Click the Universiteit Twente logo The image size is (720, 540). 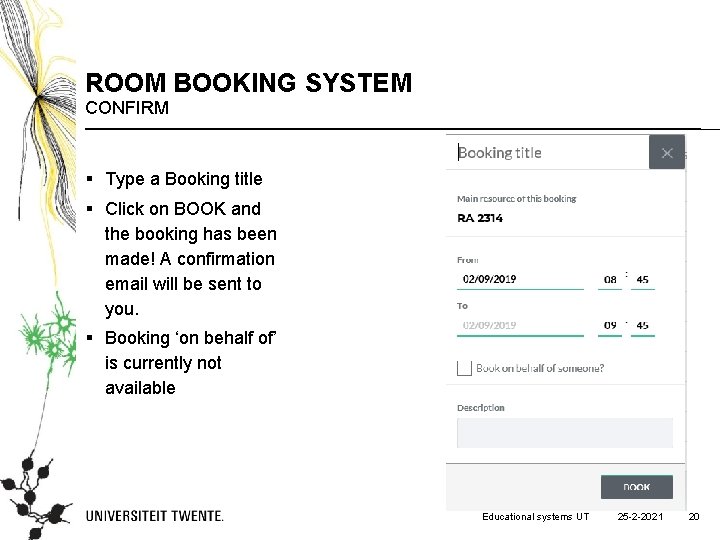pyautogui.click(x=155, y=516)
